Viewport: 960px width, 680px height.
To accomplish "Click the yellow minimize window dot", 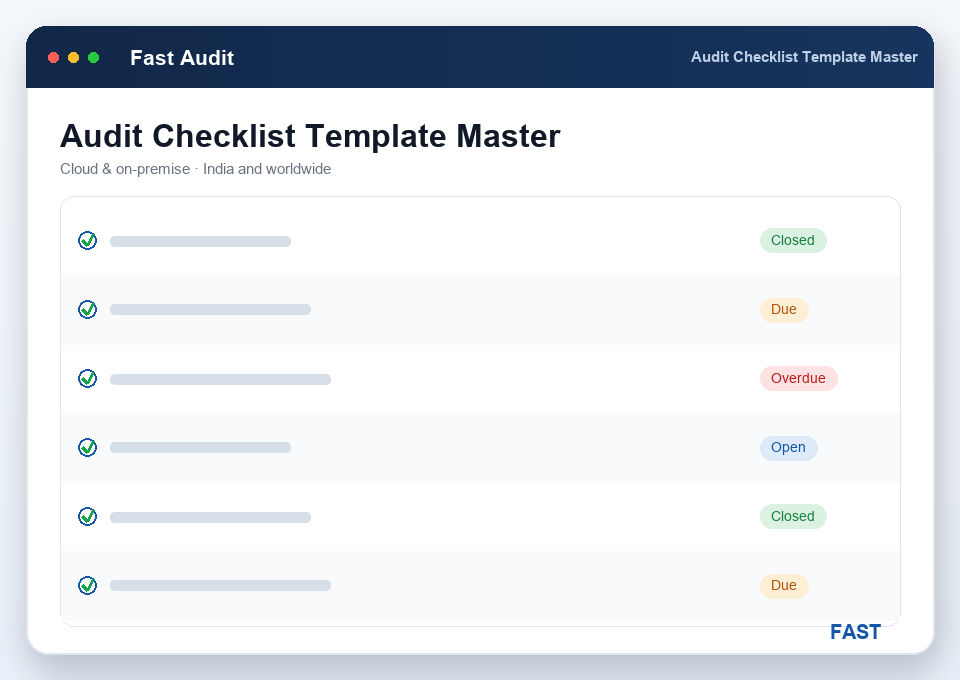I will 73,58.
